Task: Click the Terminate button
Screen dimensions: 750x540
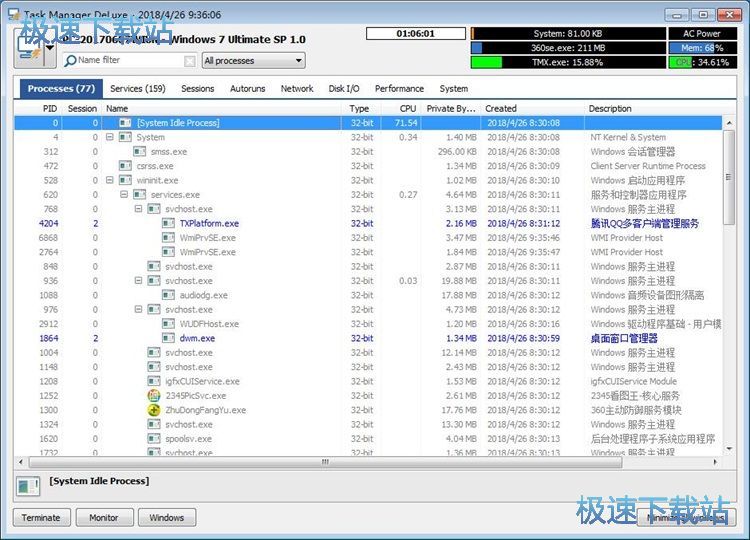Action: click(x=42, y=518)
